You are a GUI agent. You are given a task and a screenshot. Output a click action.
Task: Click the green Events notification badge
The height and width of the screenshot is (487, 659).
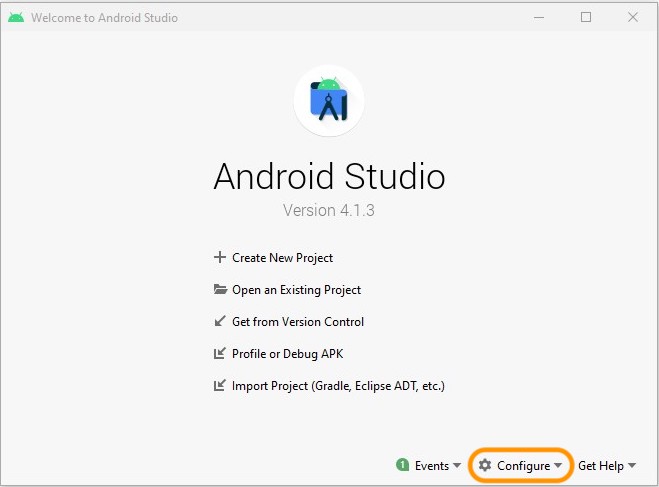402,465
